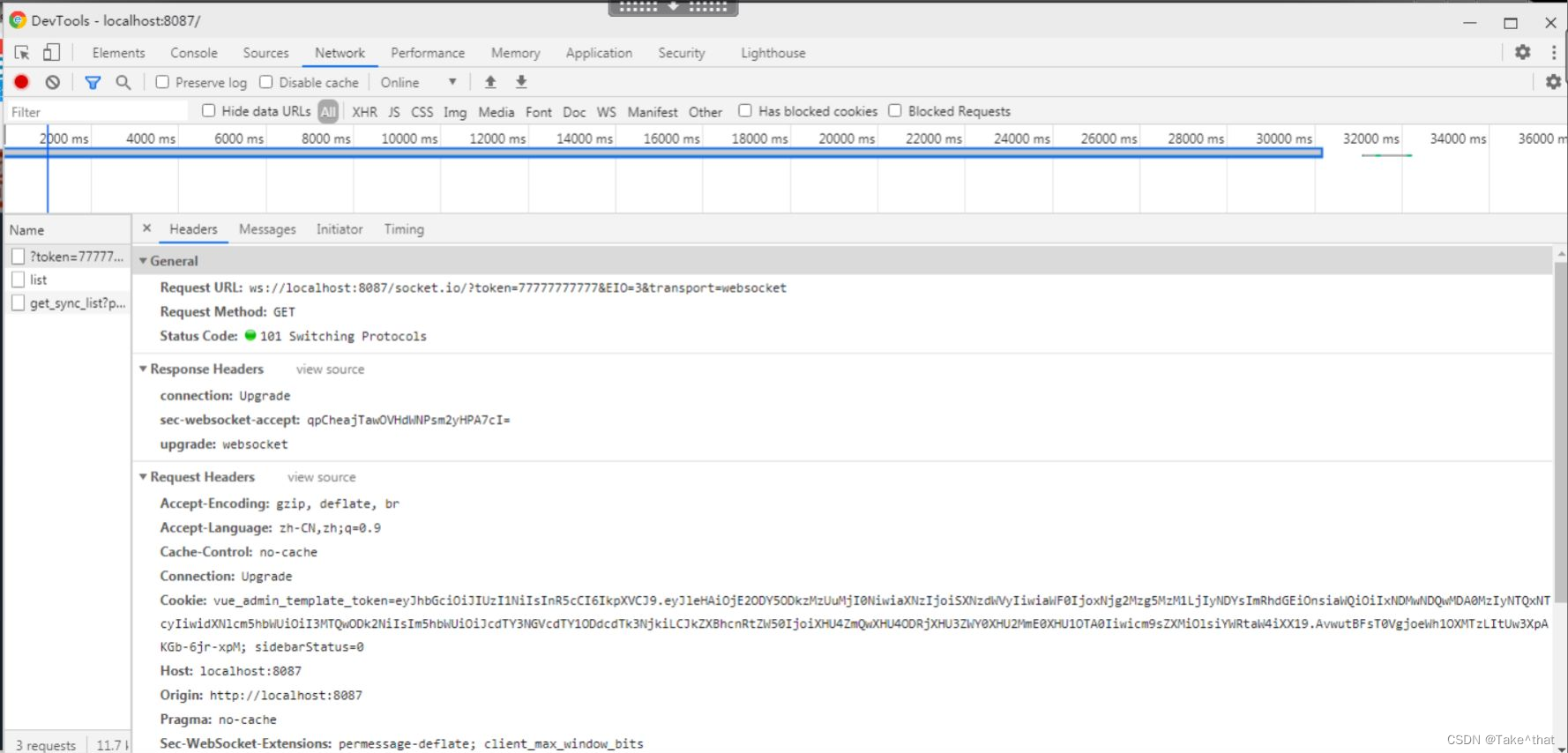Screen dimensions: 1568x753
Task: Switch to the Console panel
Action: [194, 53]
